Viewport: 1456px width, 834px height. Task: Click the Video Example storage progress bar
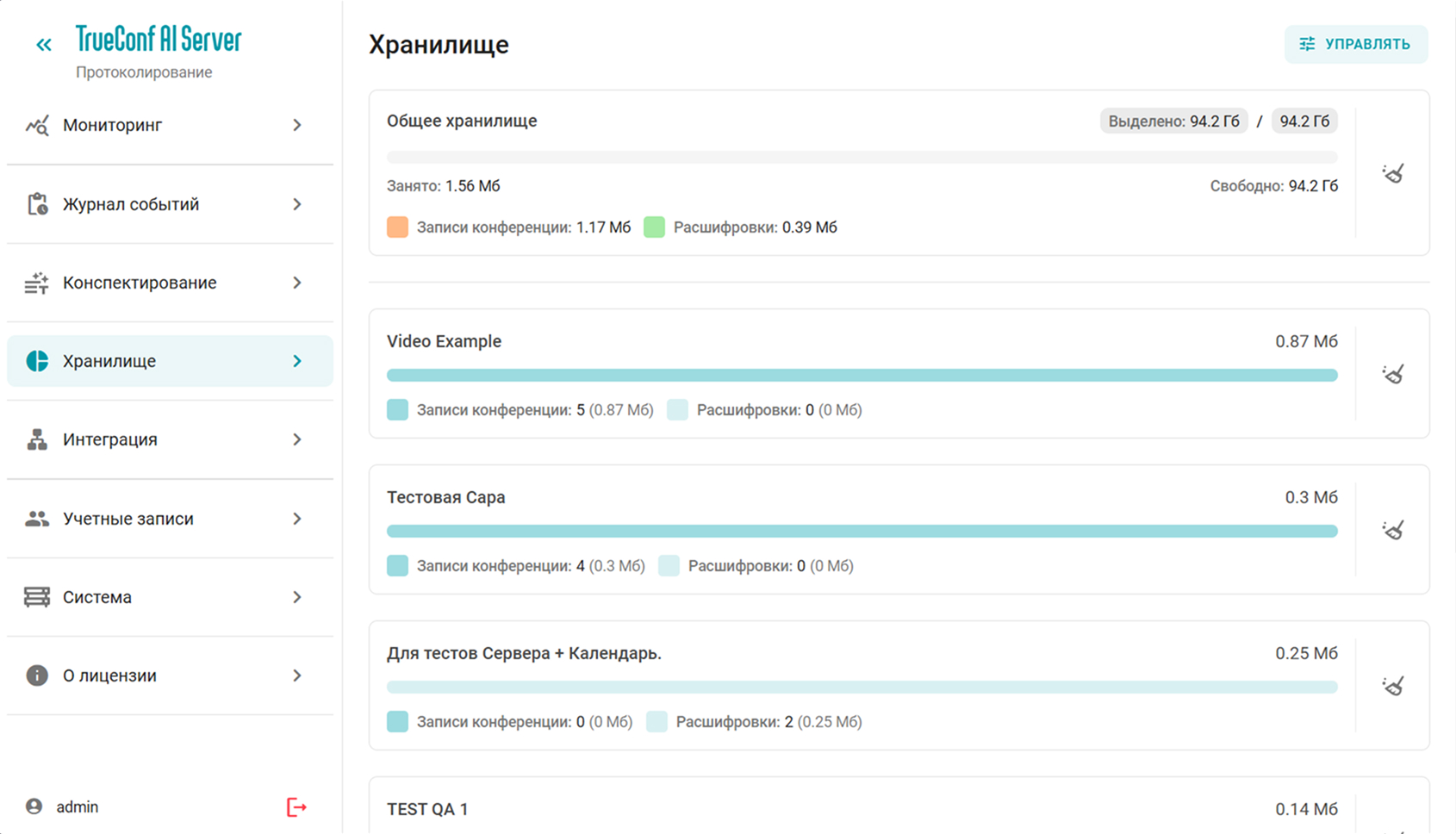(x=862, y=376)
